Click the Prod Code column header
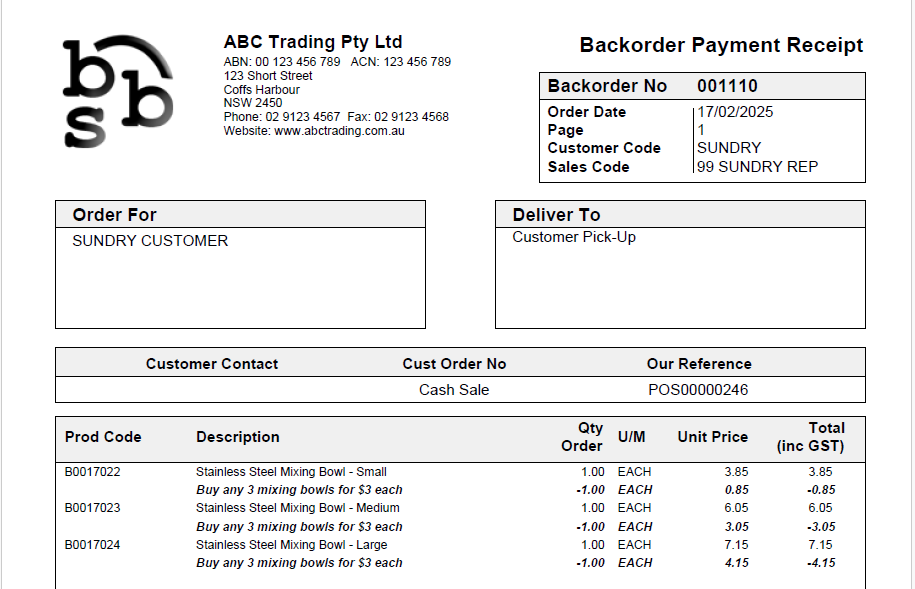This screenshot has height=589, width=915. click(103, 437)
